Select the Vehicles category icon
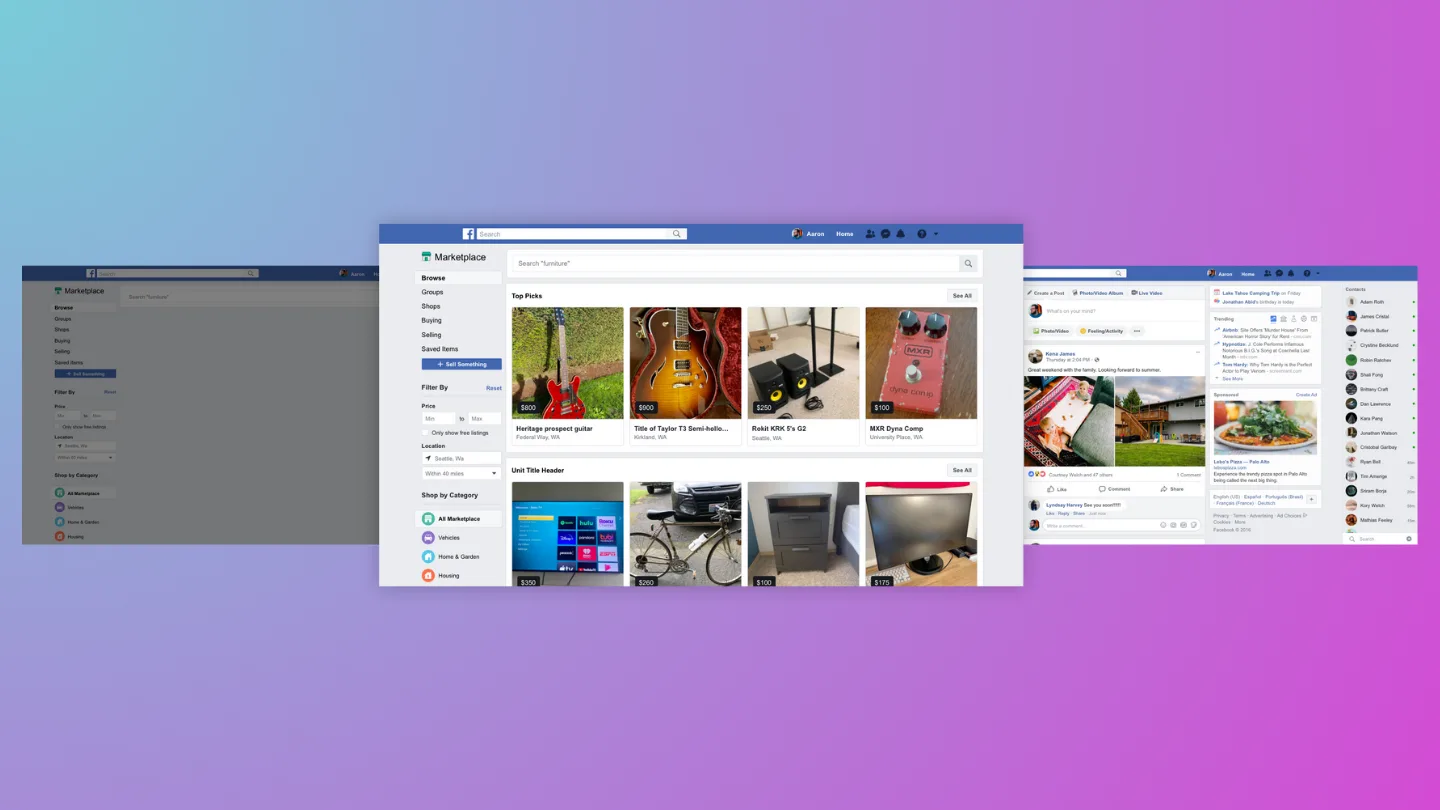Screen dimensions: 1440x810 pyautogui.click(x=427, y=537)
